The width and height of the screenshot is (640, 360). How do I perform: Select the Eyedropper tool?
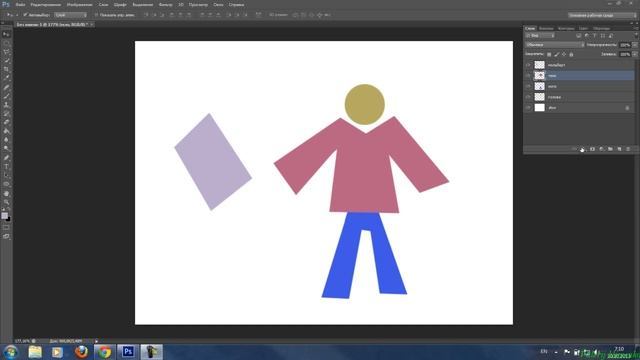6,78
